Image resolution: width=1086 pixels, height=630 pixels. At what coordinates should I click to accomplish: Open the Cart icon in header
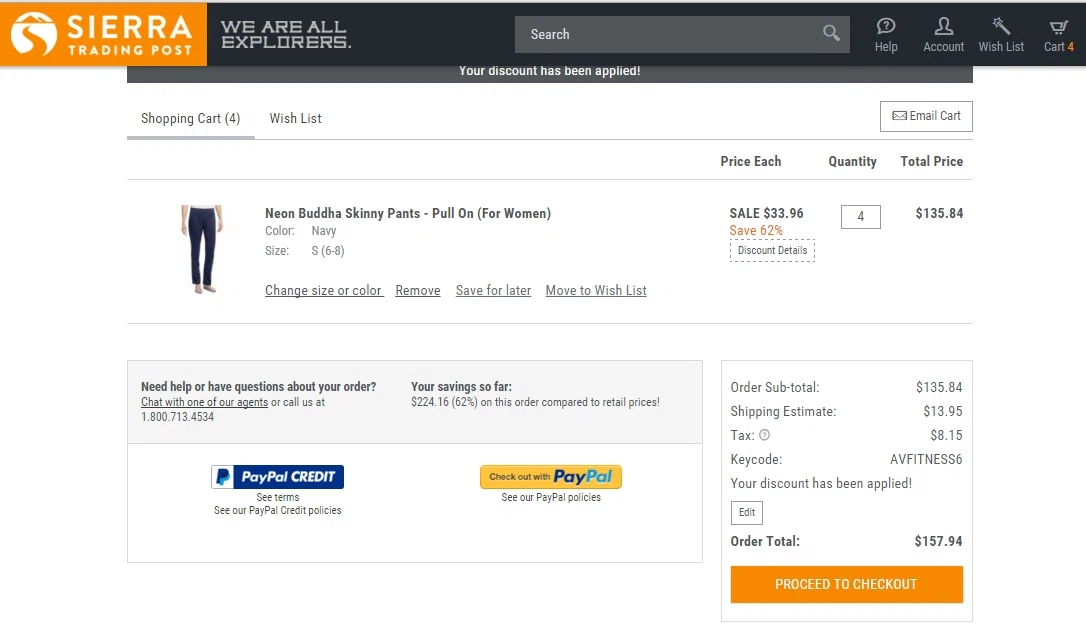coord(1058,35)
